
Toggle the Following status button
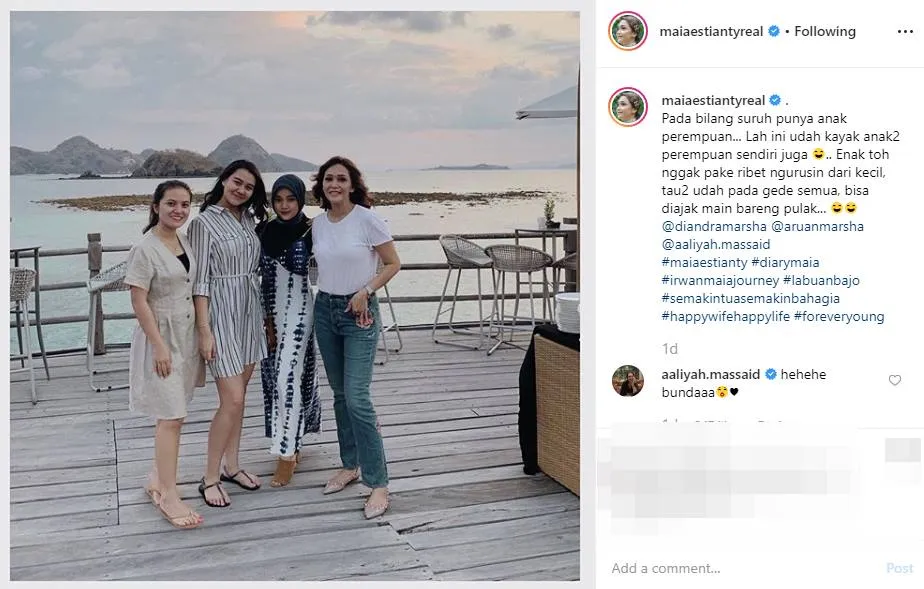click(x=825, y=31)
